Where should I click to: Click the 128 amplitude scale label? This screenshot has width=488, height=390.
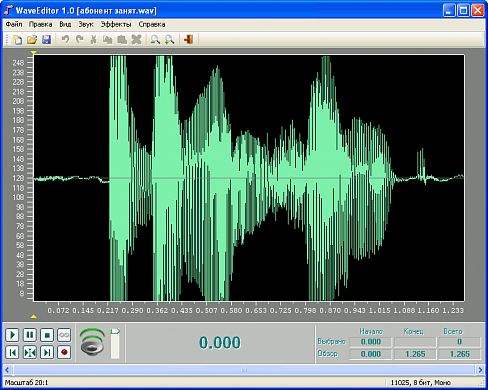pos(18,178)
